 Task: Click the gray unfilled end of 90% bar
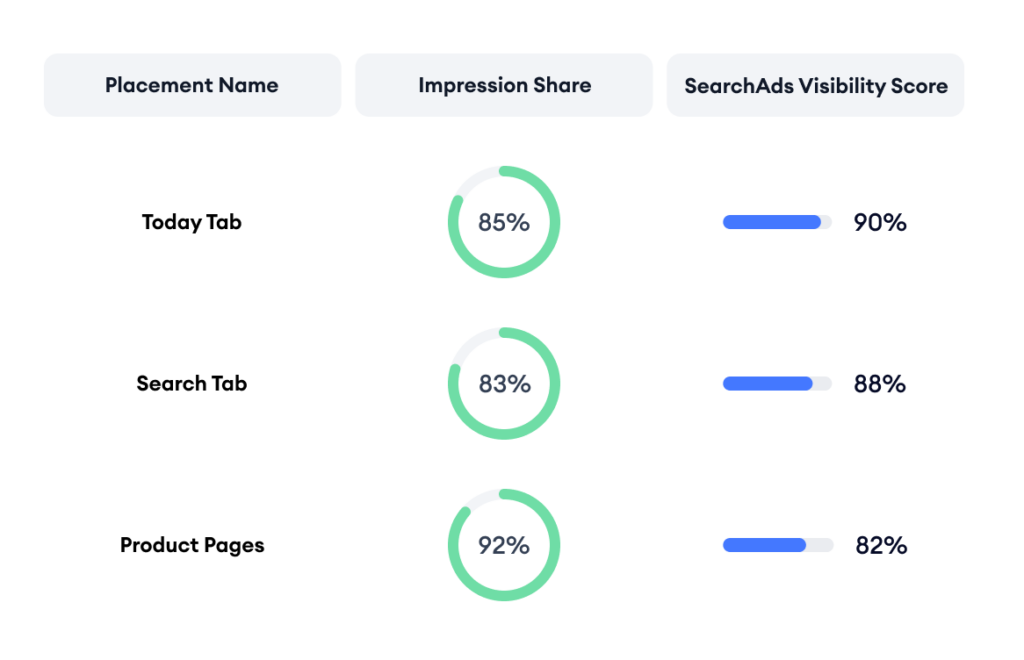(x=827, y=223)
